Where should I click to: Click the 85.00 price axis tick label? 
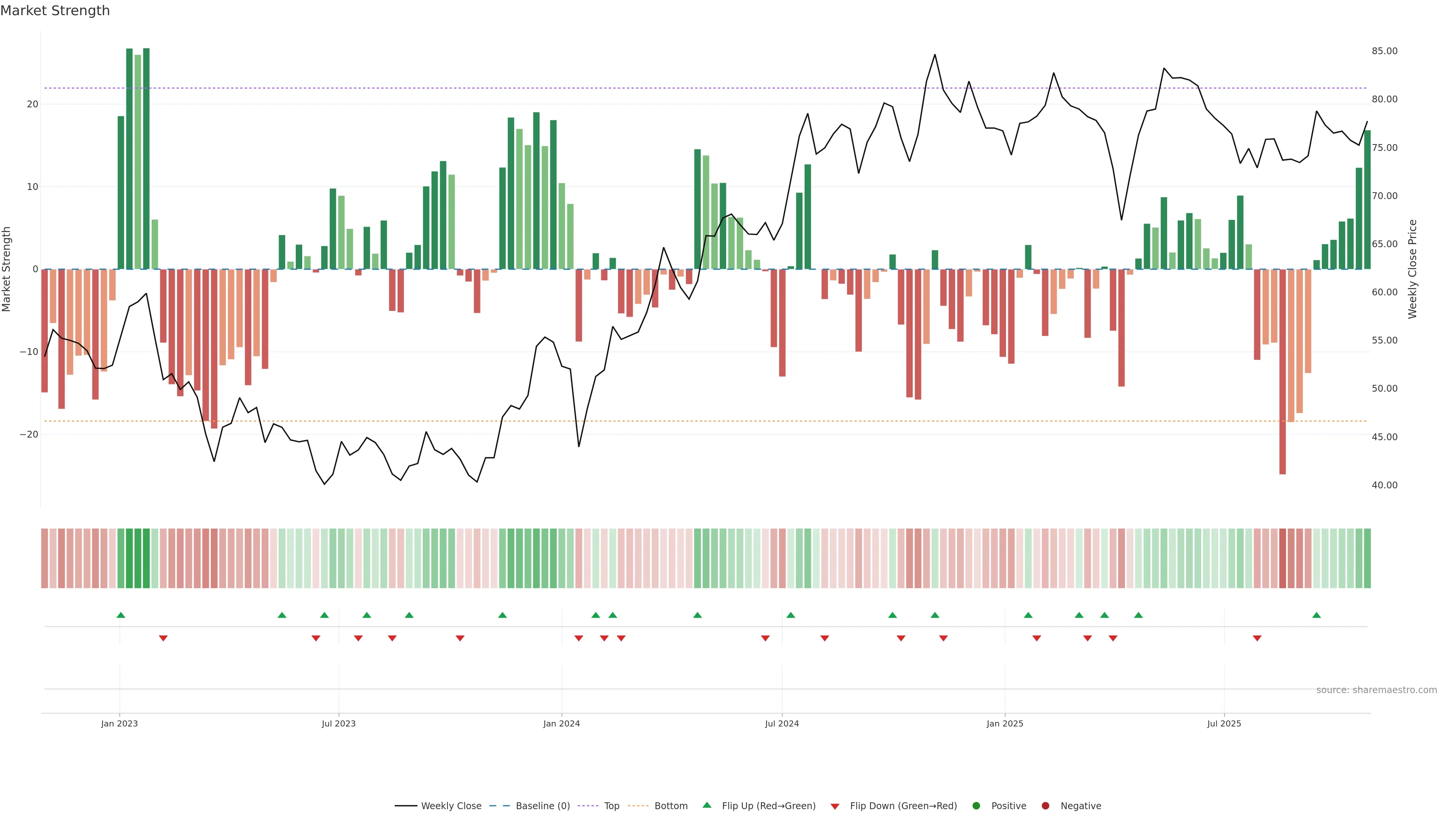pos(1384,51)
